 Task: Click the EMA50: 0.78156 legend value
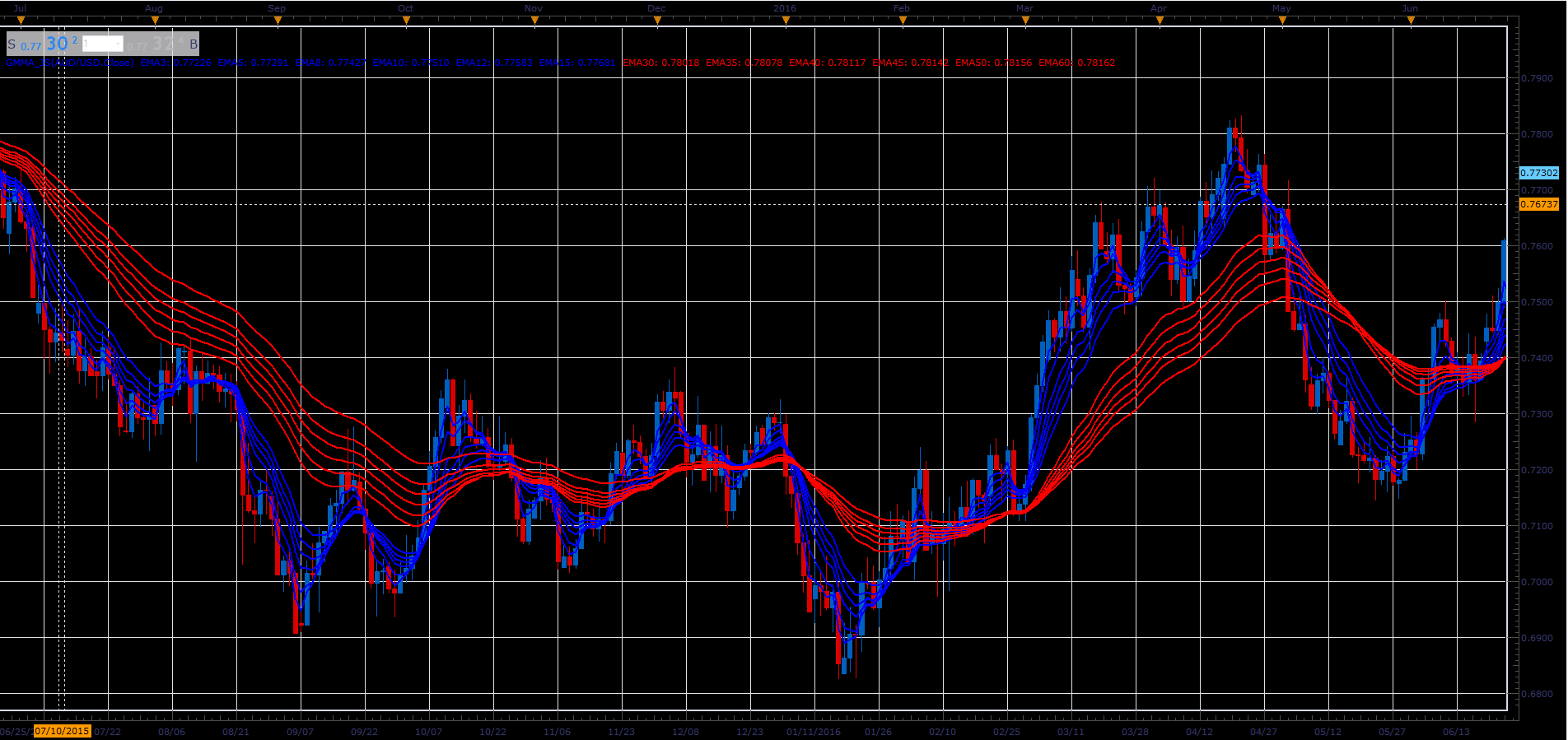coord(993,63)
